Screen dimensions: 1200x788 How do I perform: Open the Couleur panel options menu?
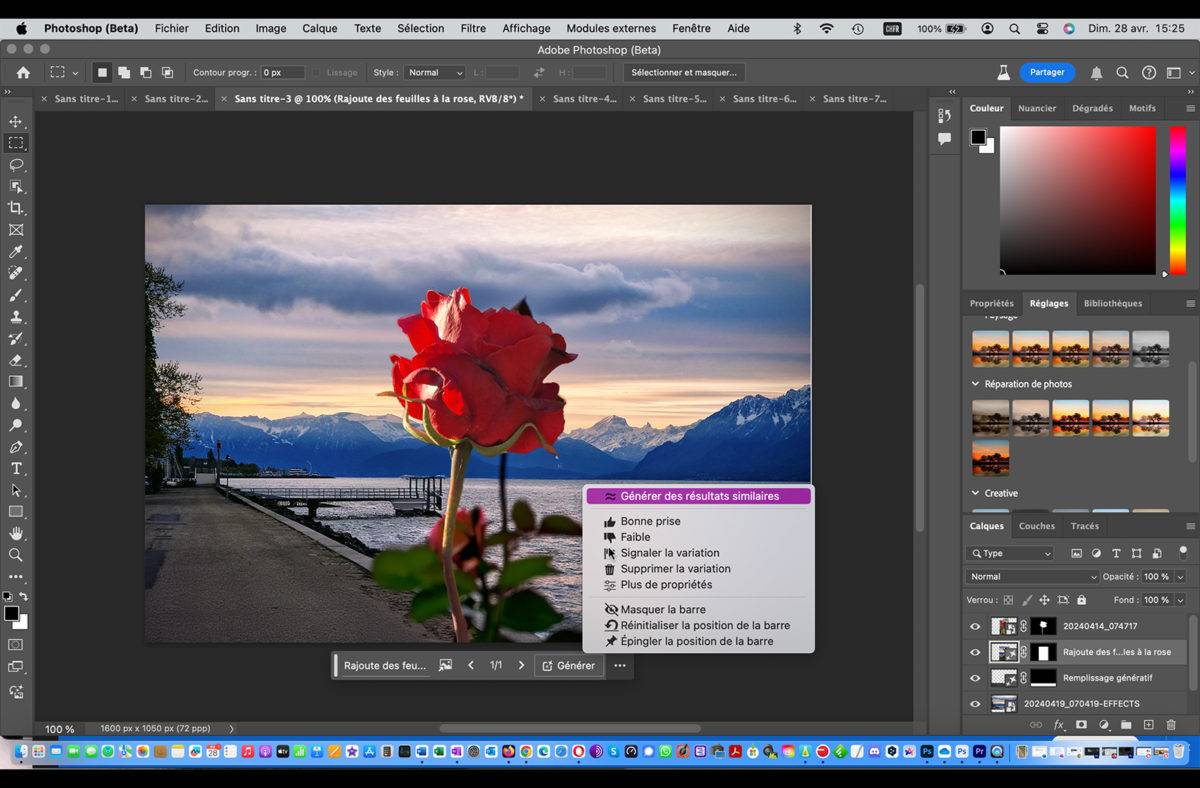click(x=1190, y=108)
